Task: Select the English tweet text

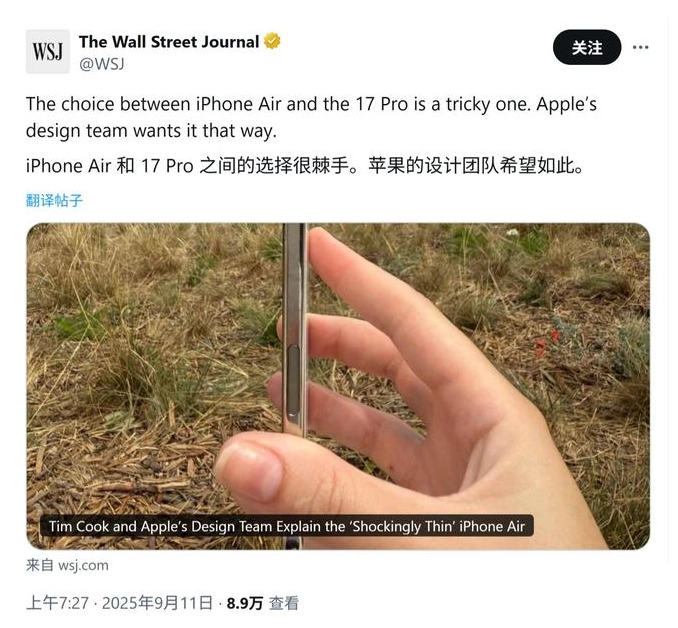Action: point(311,117)
